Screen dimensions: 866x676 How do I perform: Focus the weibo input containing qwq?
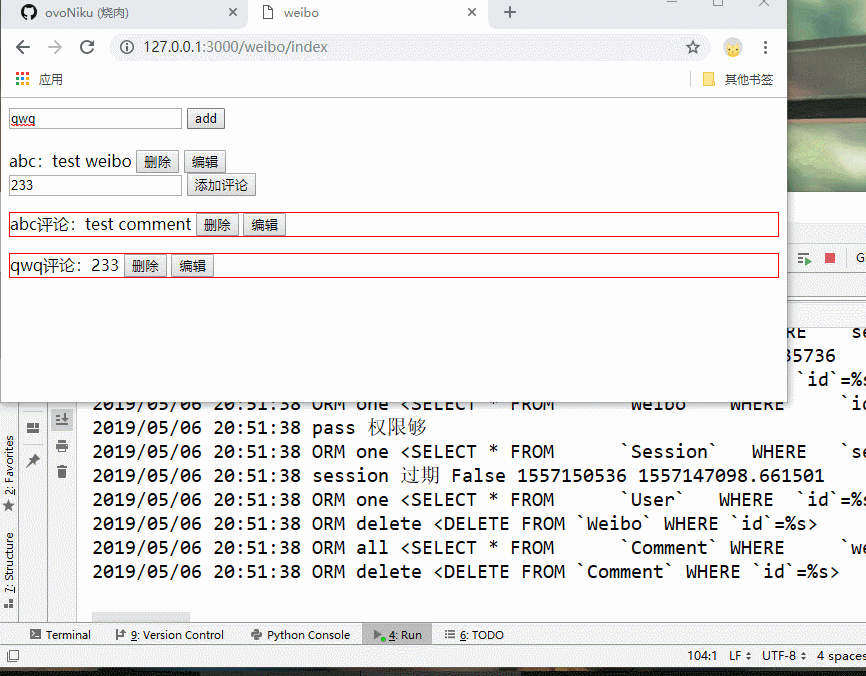[x=95, y=119]
